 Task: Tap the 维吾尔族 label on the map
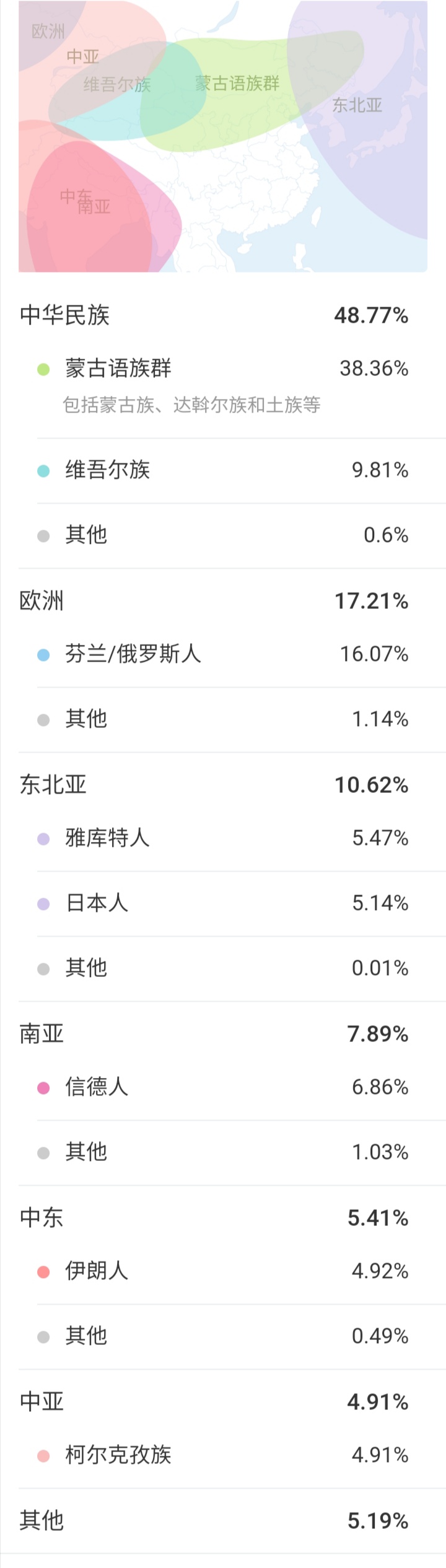pos(117,84)
